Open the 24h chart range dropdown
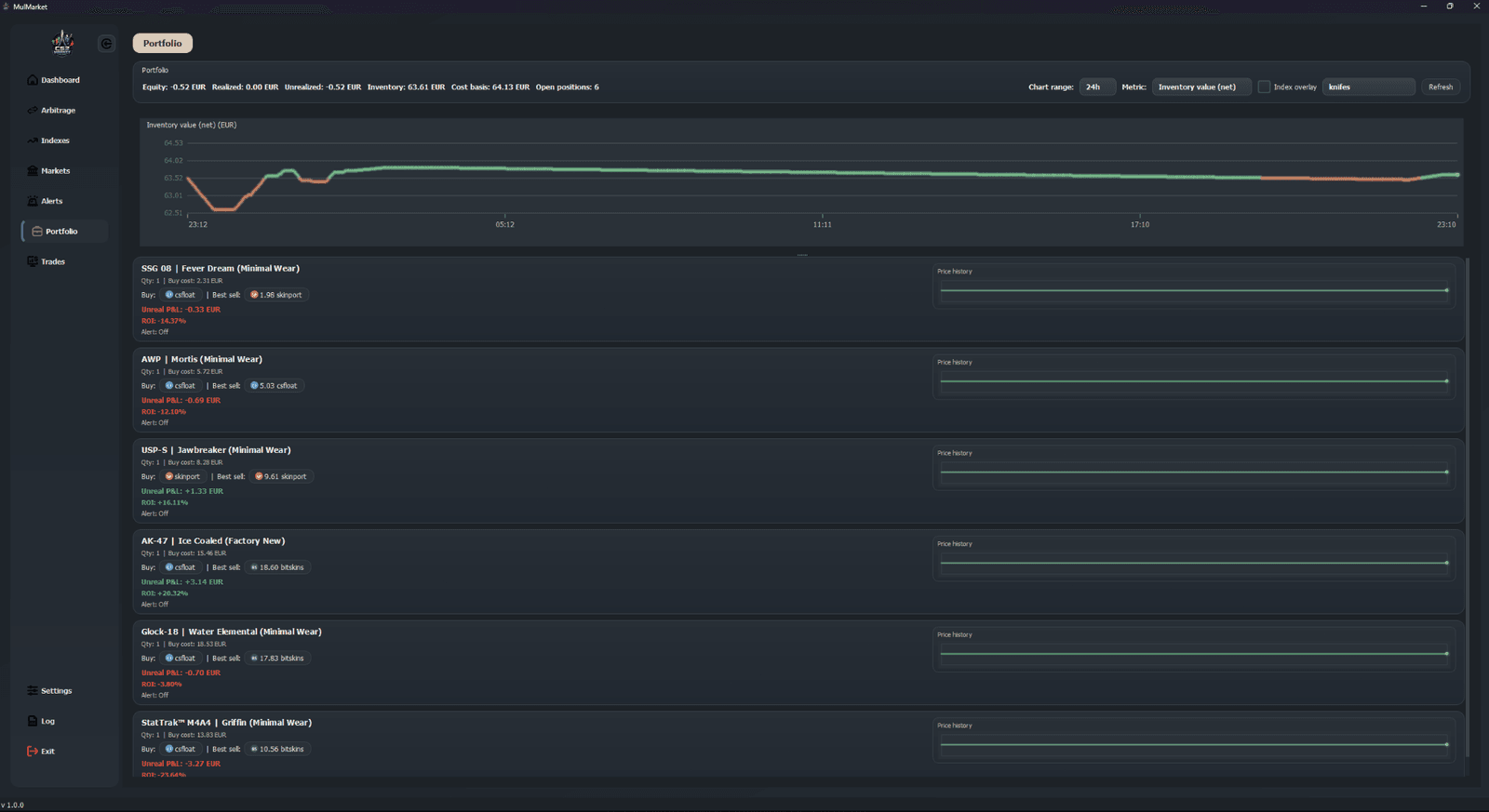This screenshot has height=812, width=1489. (x=1097, y=87)
